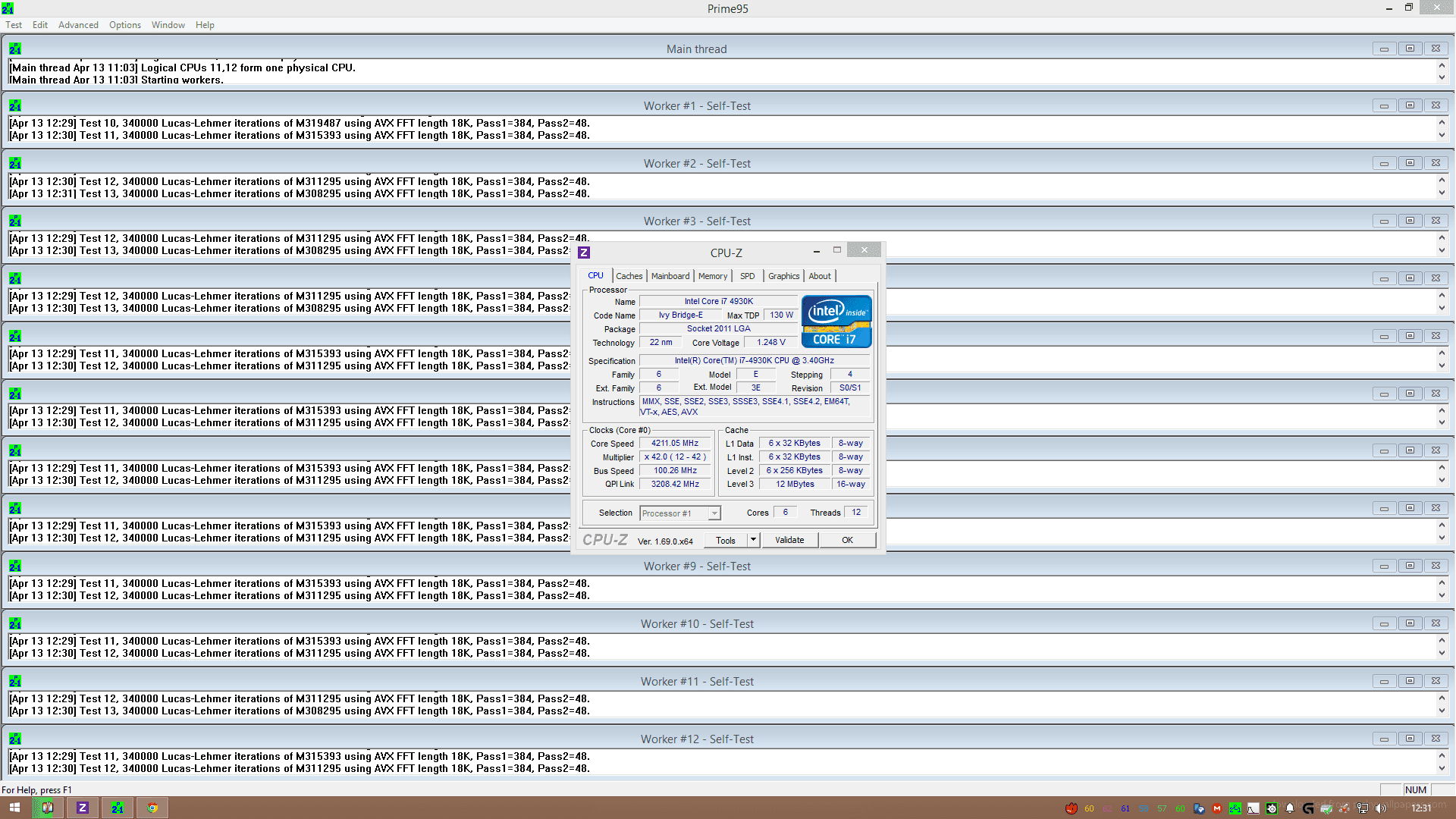Screen dimensions: 1456x819
Task: Select the CPU tab in CPU-Z
Action: [x=596, y=275]
